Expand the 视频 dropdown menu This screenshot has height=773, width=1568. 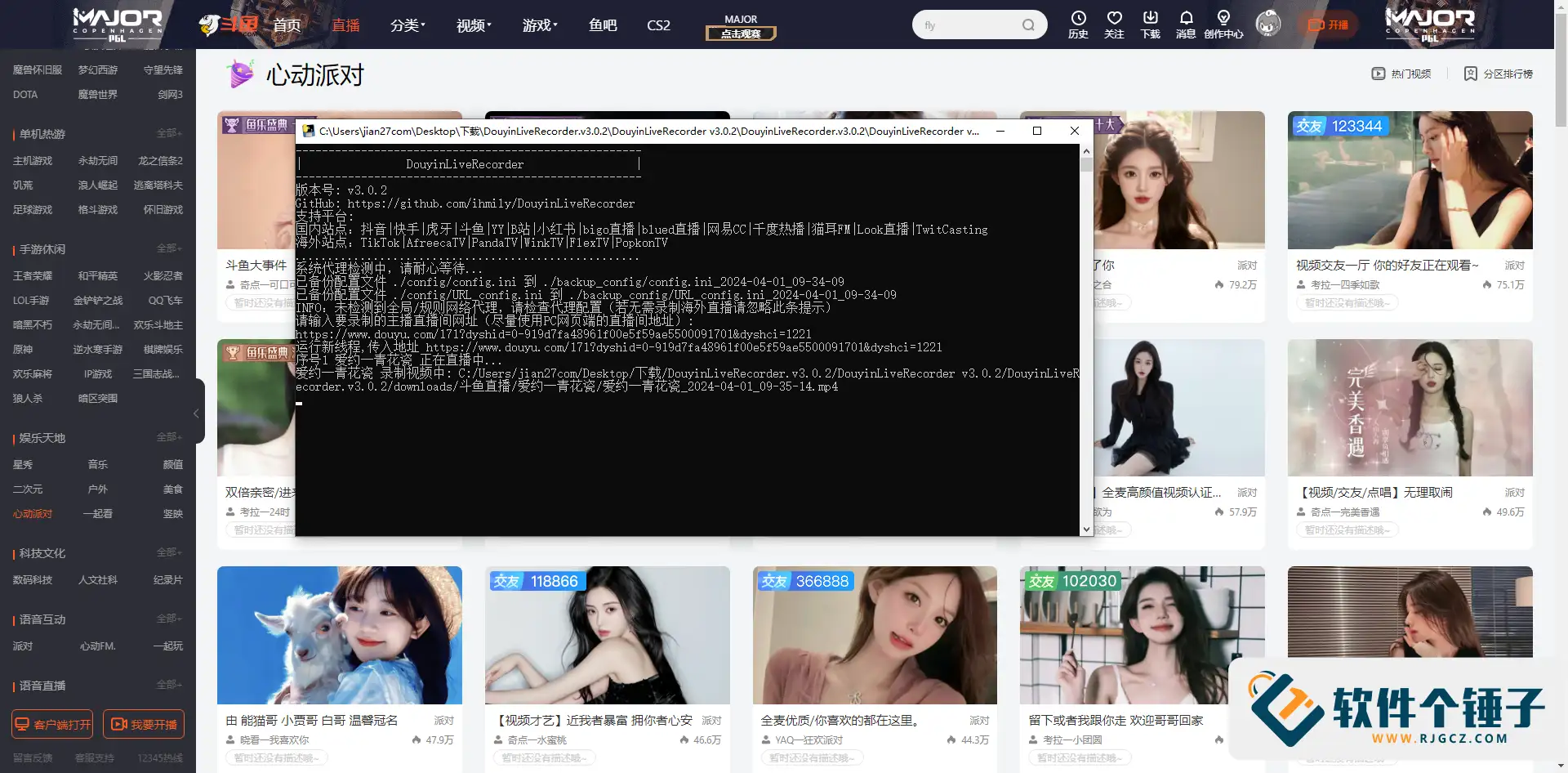point(474,25)
